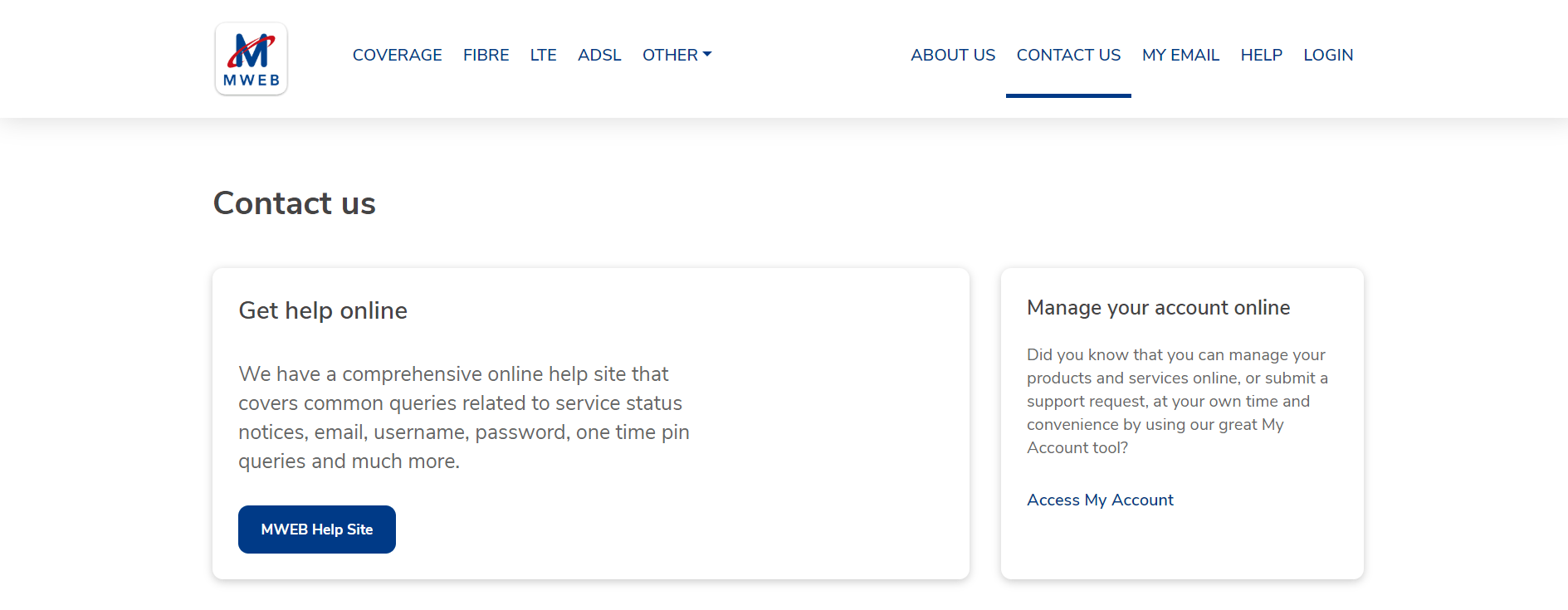Expand the Other dropdown menu
This screenshot has width=1568, height=610.
pyautogui.click(x=677, y=55)
